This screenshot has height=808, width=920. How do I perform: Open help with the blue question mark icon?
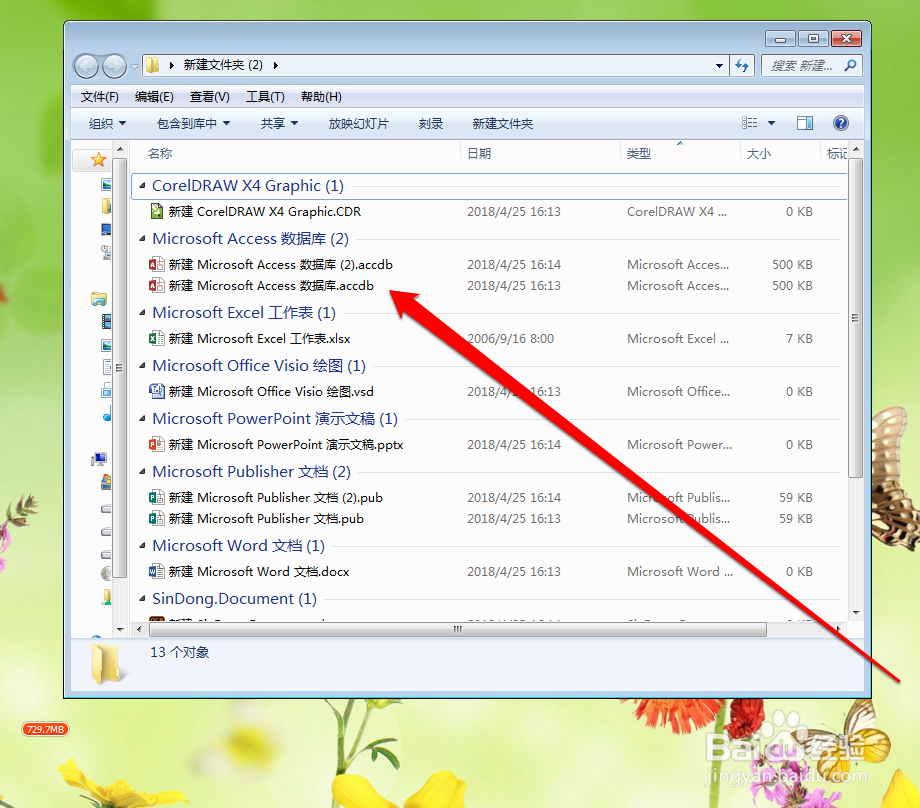pos(841,123)
